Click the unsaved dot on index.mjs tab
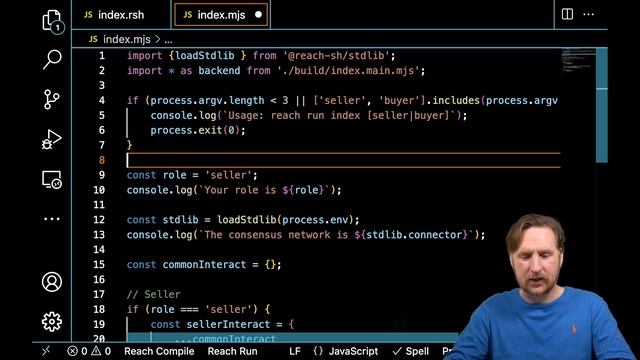 point(258,15)
